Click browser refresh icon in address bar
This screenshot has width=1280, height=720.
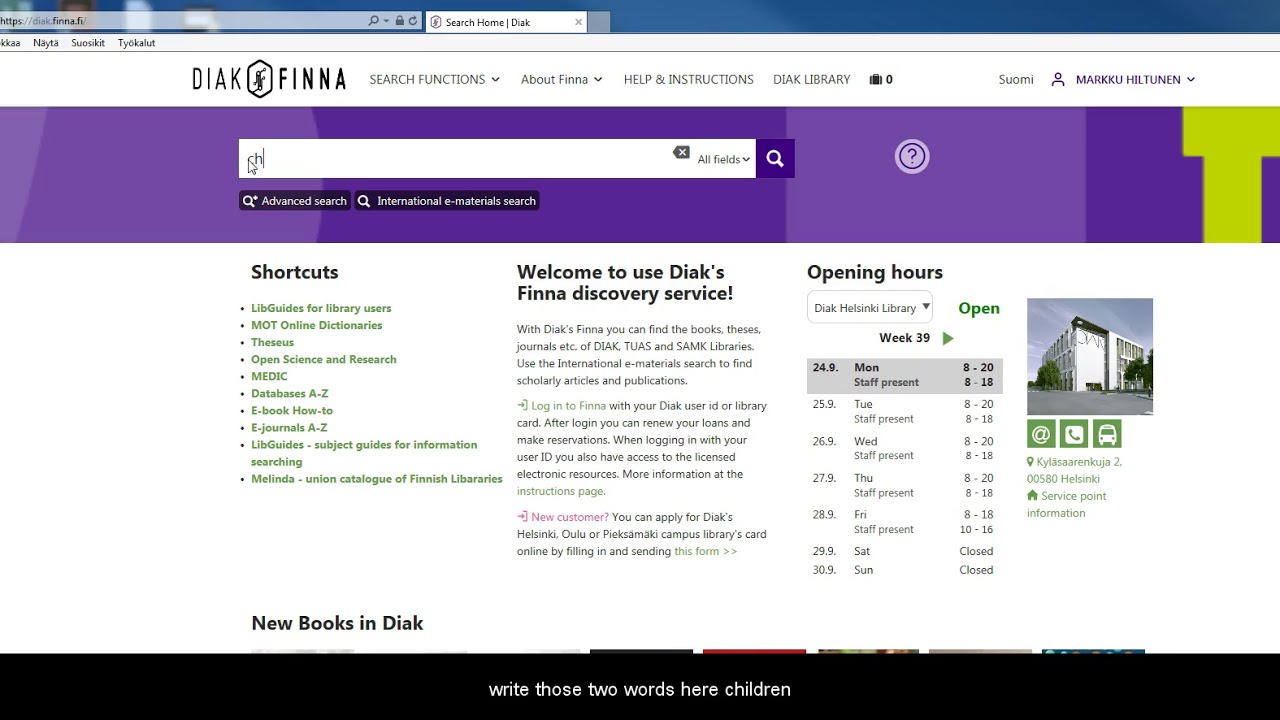click(412, 21)
